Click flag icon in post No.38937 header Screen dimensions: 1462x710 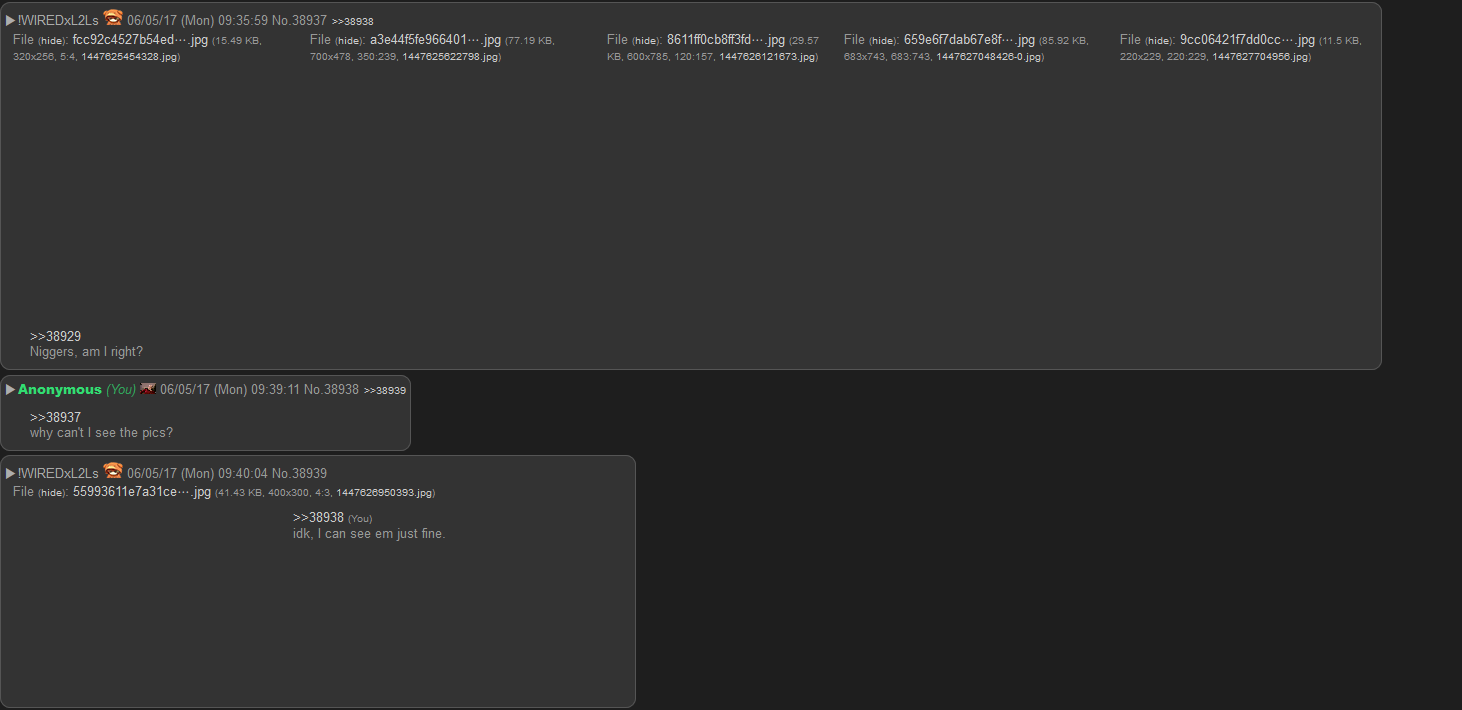point(113,18)
